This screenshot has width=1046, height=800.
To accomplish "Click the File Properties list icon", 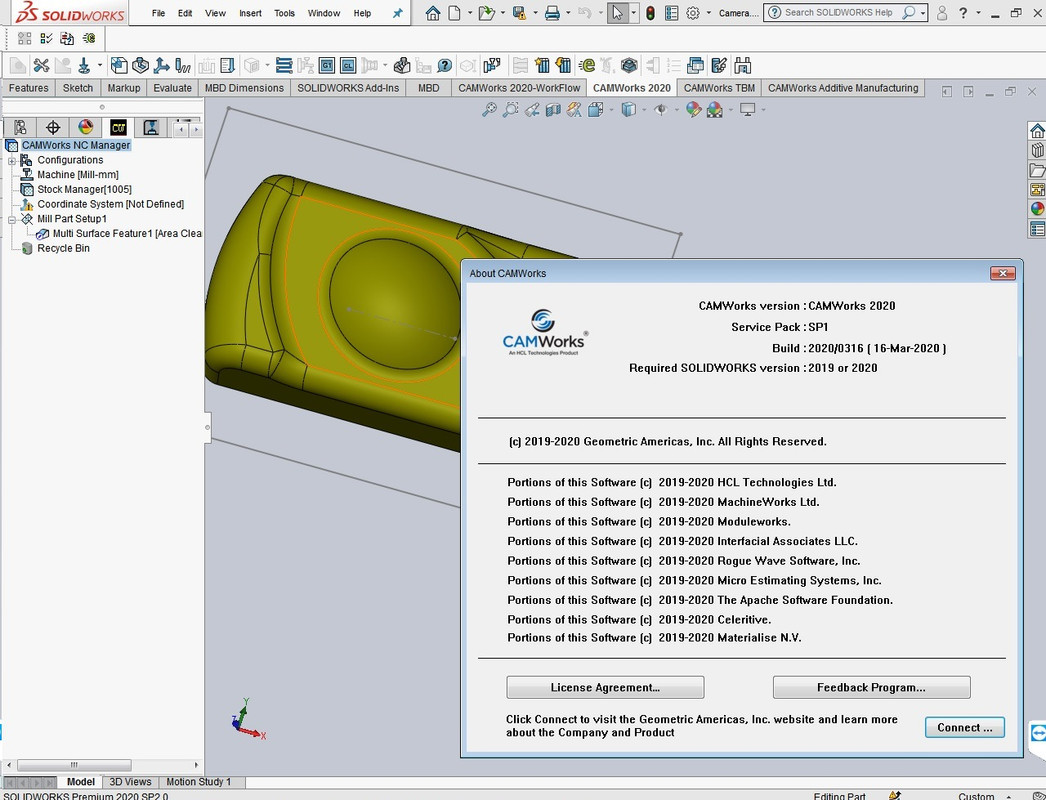I will coord(672,13).
